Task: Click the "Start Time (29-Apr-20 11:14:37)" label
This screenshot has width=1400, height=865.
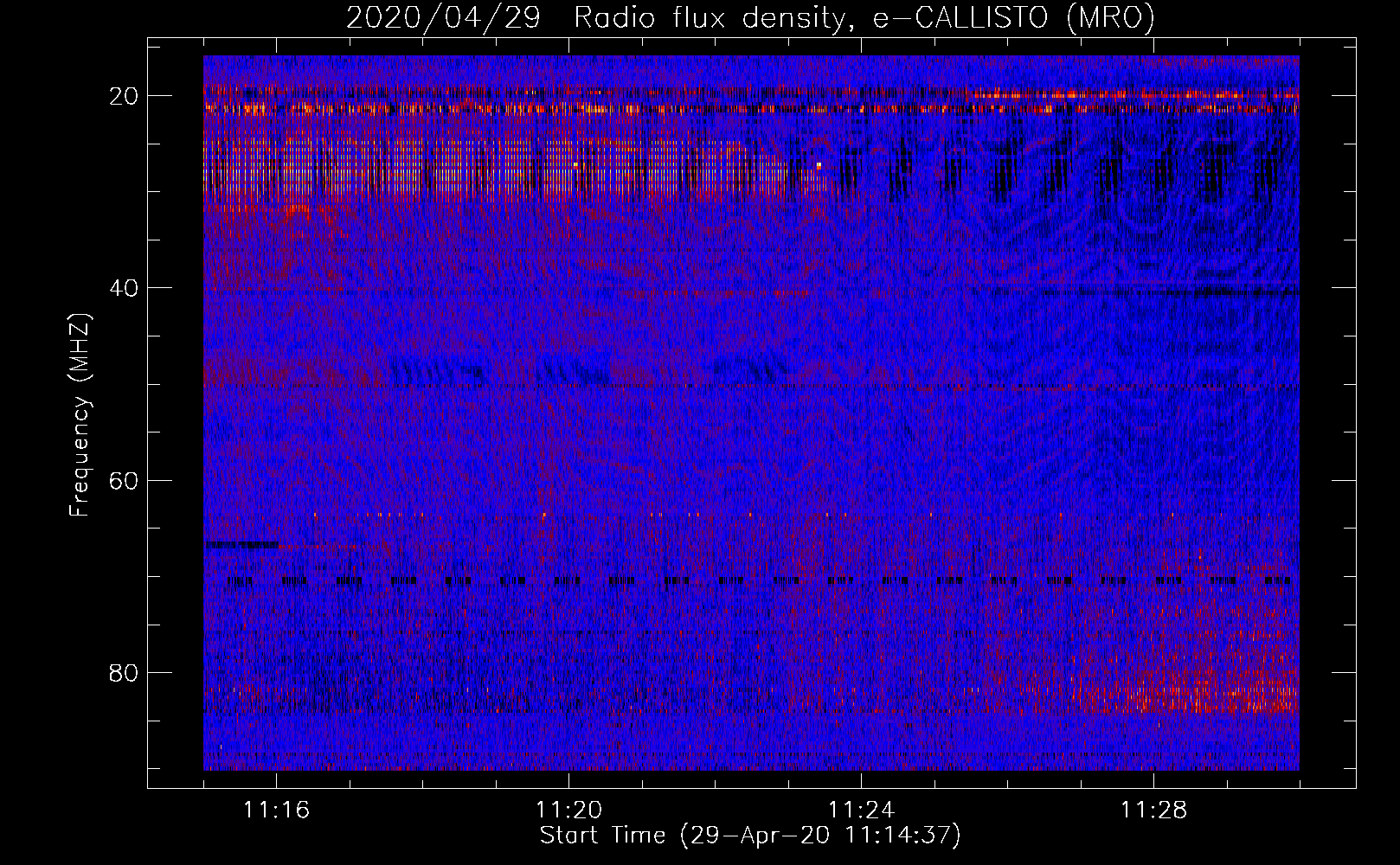Action: tap(750, 836)
